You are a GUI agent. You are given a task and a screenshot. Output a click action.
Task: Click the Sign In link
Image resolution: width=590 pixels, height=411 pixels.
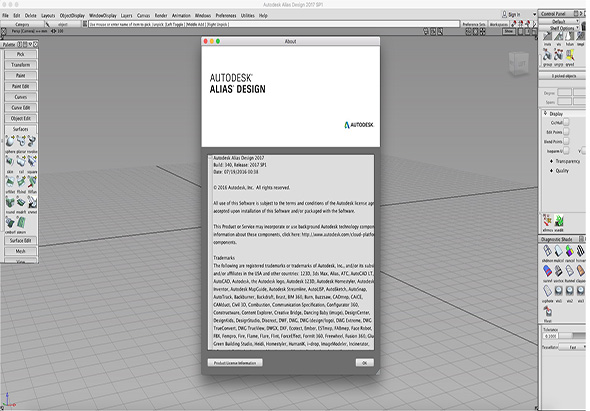click(x=511, y=14)
